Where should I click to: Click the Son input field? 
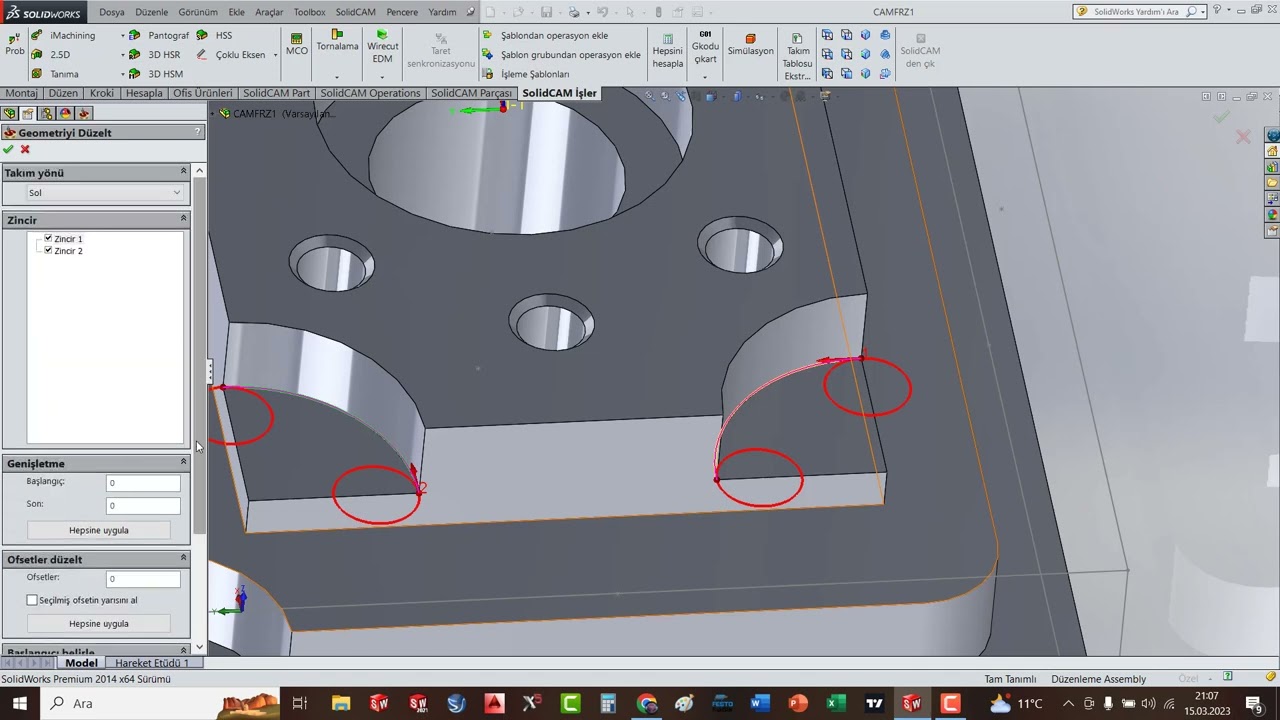(x=143, y=505)
